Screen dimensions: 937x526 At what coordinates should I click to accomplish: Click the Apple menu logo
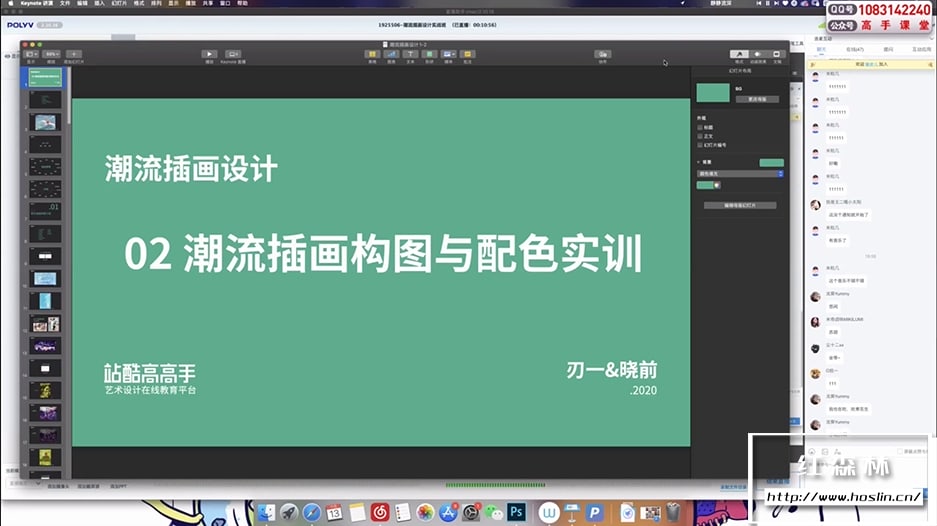tap(10, 4)
